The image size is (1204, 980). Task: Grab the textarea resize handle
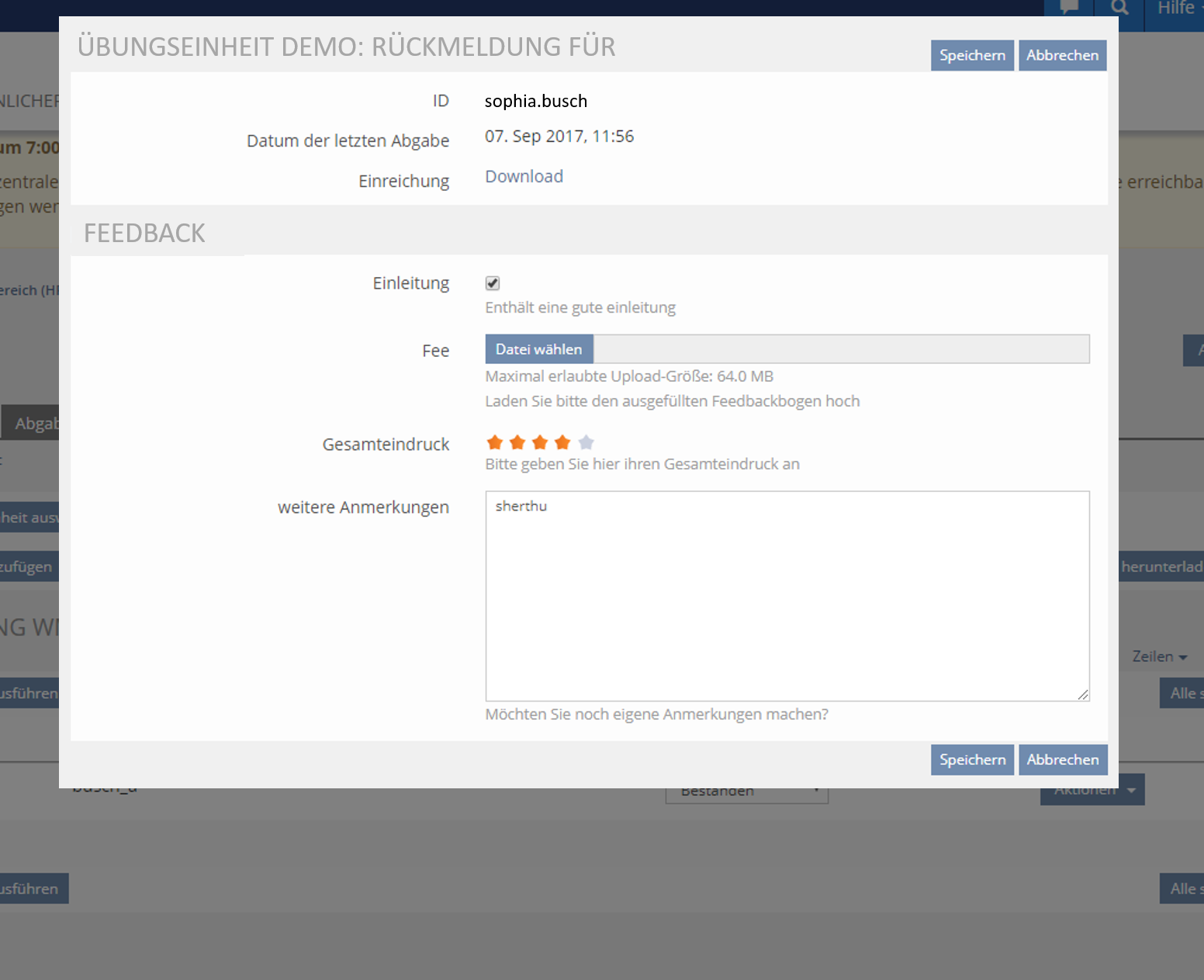[x=1083, y=694]
